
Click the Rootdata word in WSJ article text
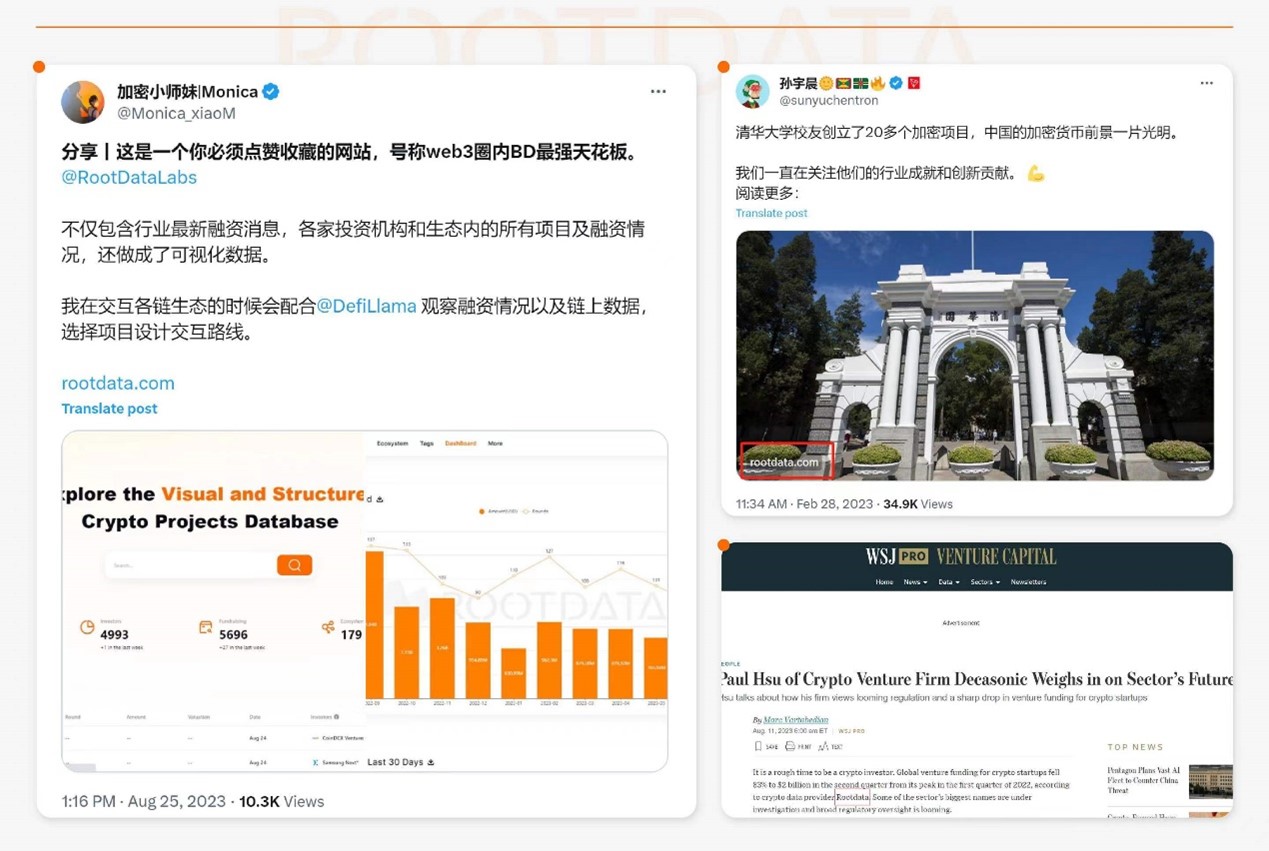tap(853, 797)
